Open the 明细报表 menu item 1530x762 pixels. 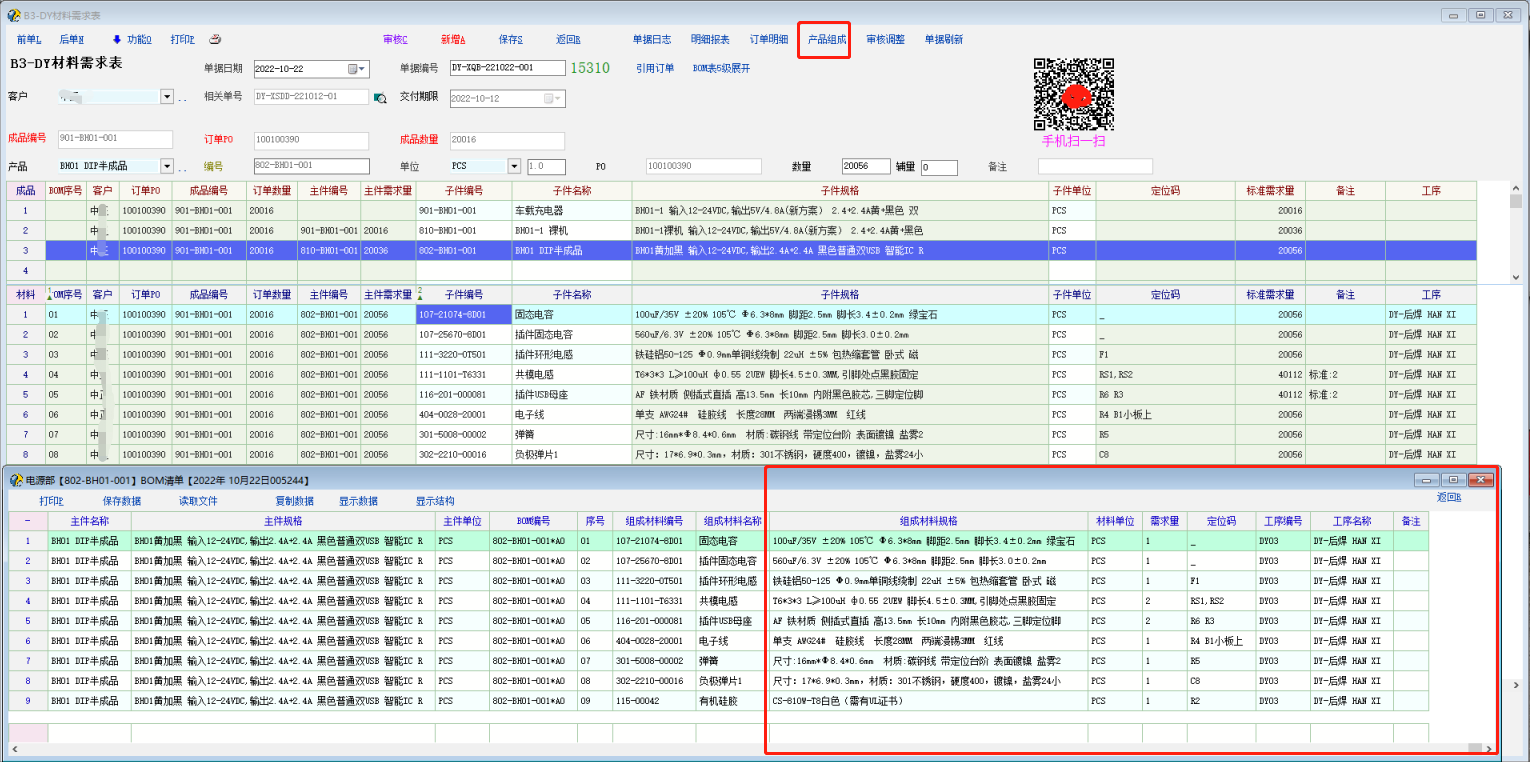[710, 40]
